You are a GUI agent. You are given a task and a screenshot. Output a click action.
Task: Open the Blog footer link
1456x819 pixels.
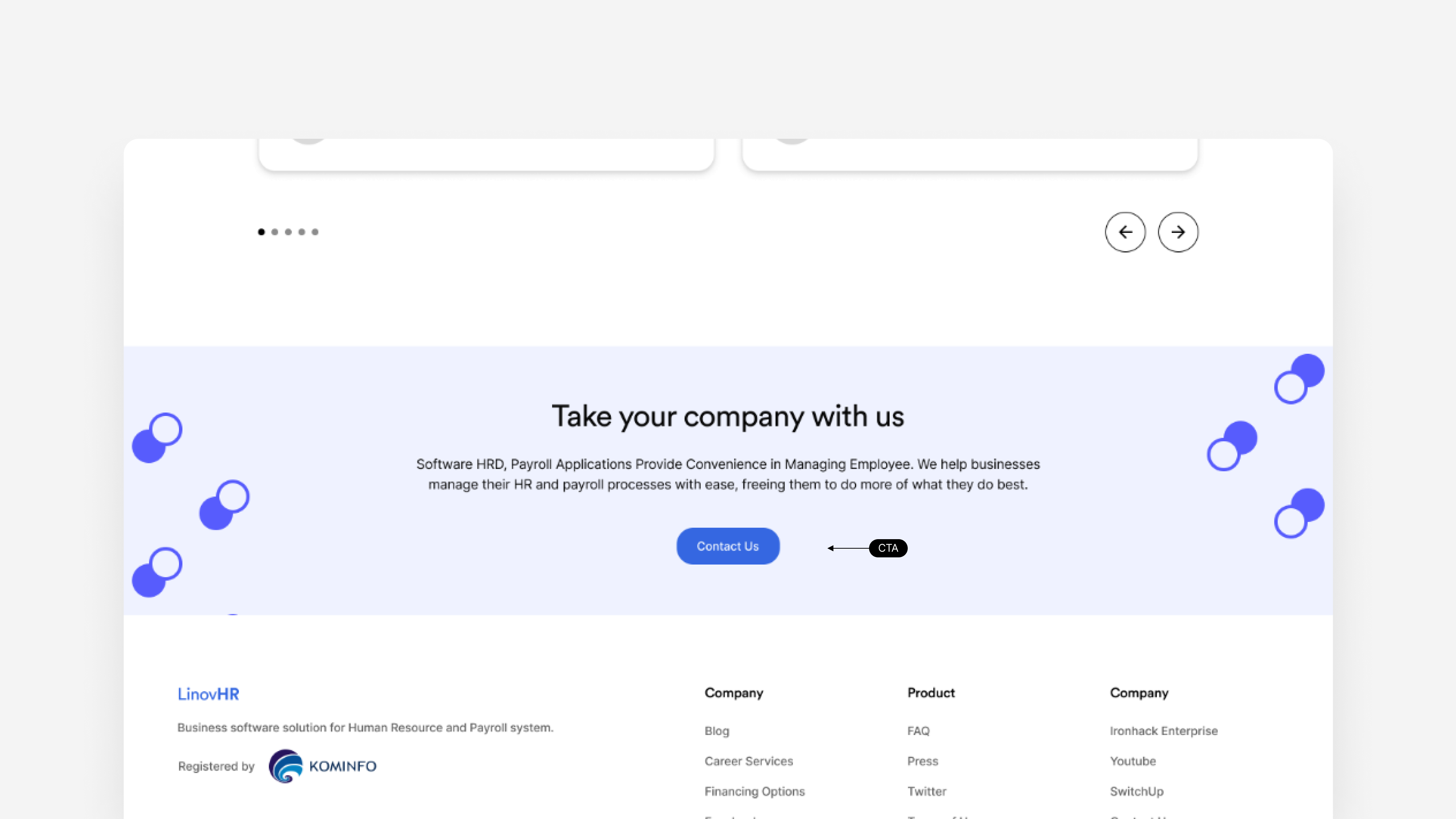point(717,731)
